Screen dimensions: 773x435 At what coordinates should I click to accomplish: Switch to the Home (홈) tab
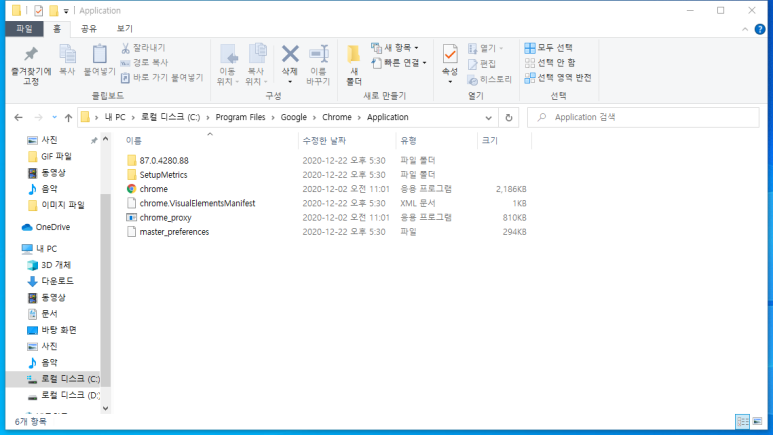click(57, 29)
